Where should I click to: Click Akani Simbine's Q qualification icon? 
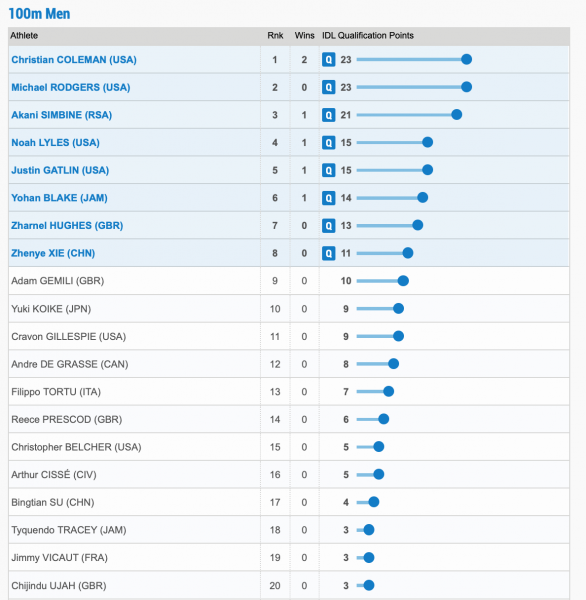click(328, 115)
